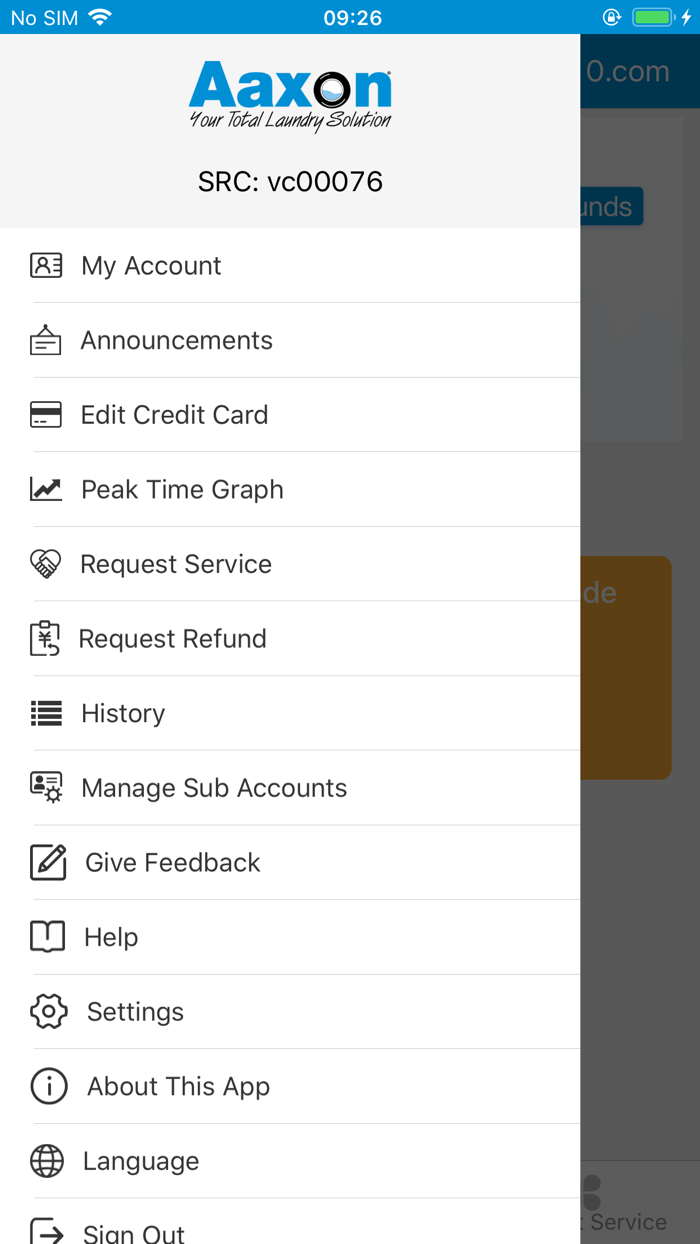Open the Help book icon
The image size is (700, 1244).
point(46,937)
